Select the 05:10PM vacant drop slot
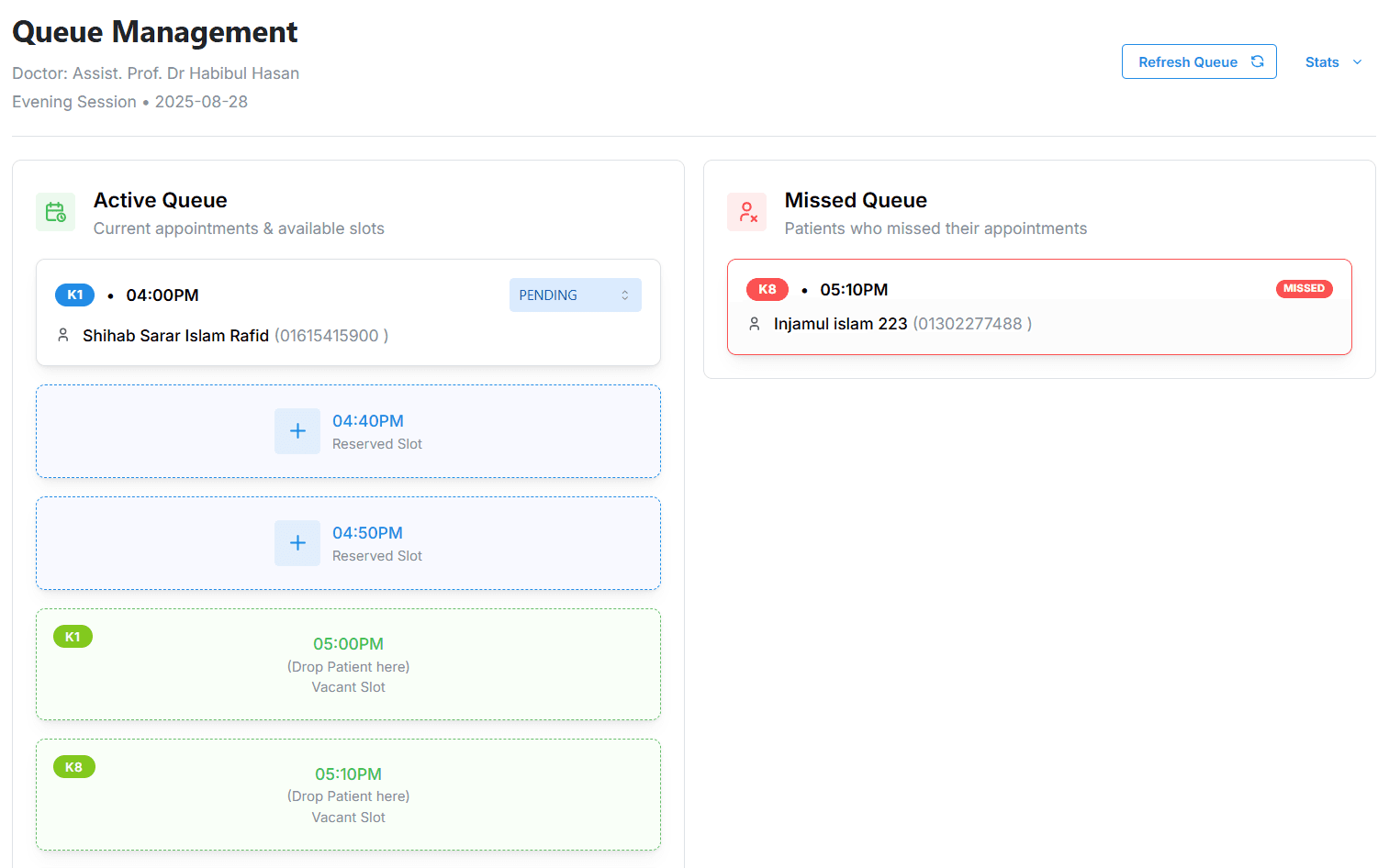This screenshot has width=1389, height=868. click(x=348, y=795)
